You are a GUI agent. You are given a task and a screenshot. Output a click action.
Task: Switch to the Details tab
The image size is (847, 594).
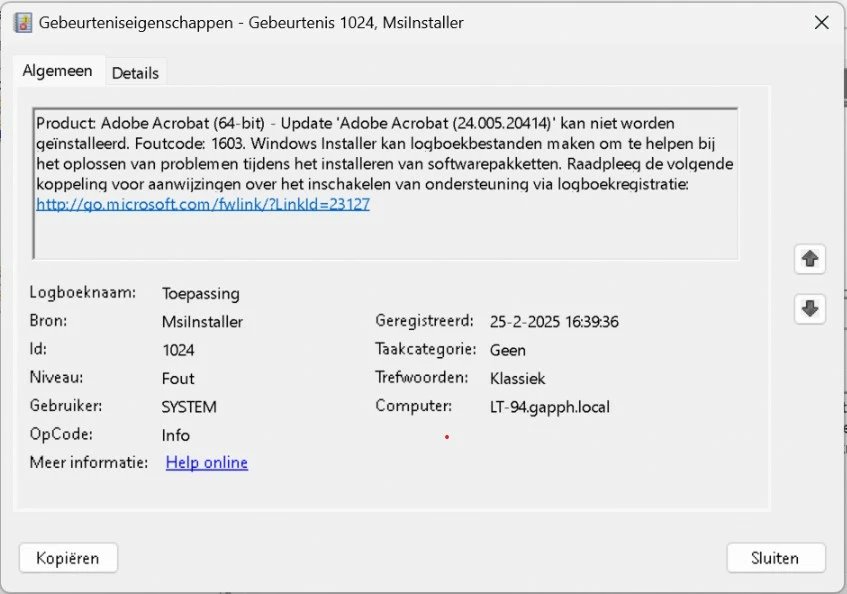point(135,73)
